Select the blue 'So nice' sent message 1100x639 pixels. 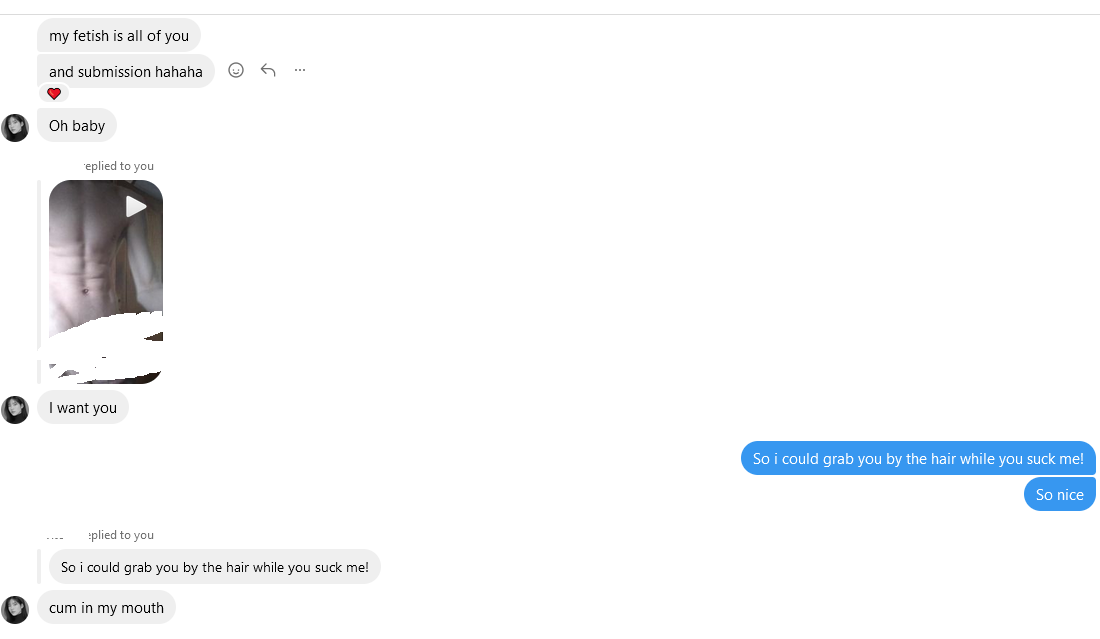[x=1059, y=495]
